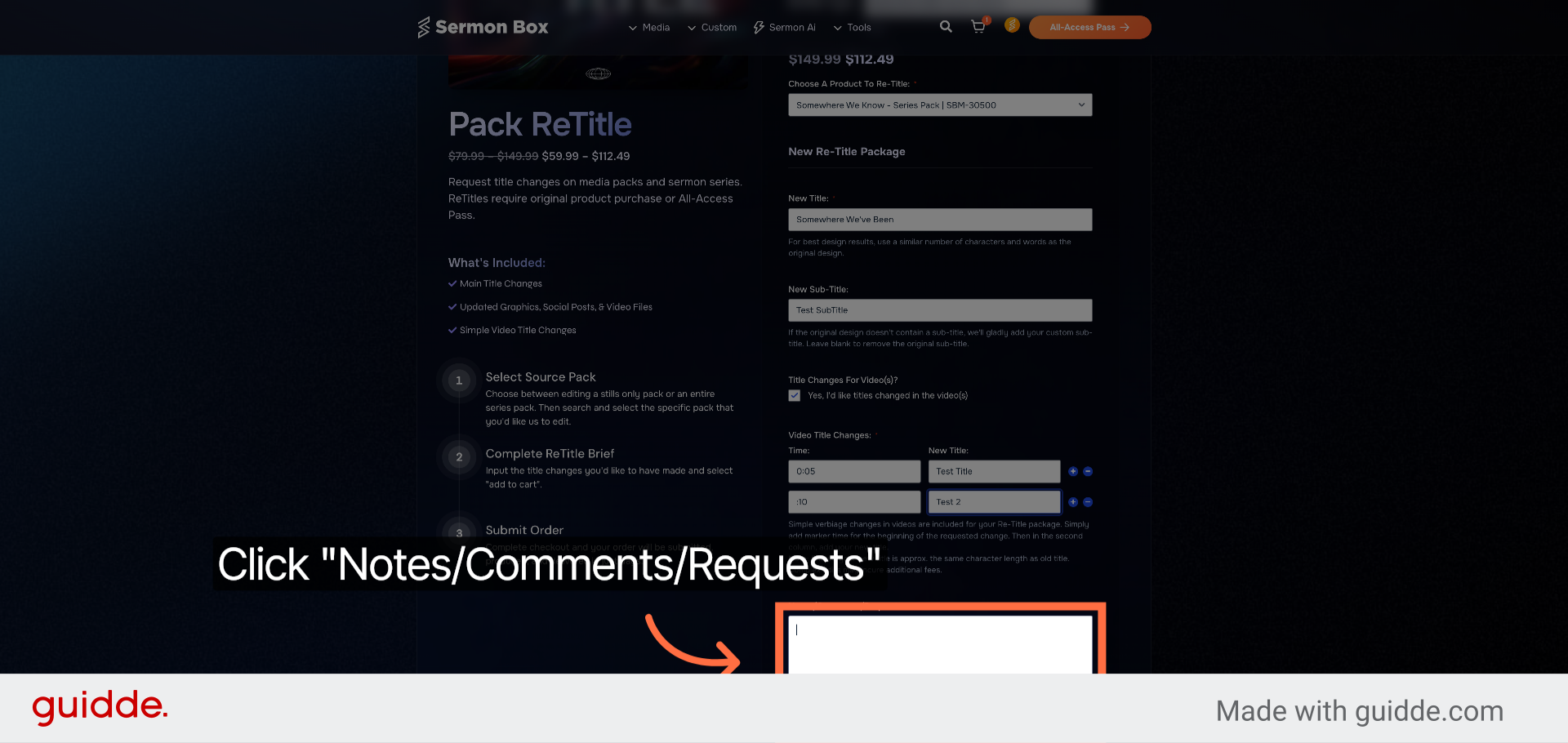
Task: Open the Sermon AI menu item
Action: pos(784,28)
